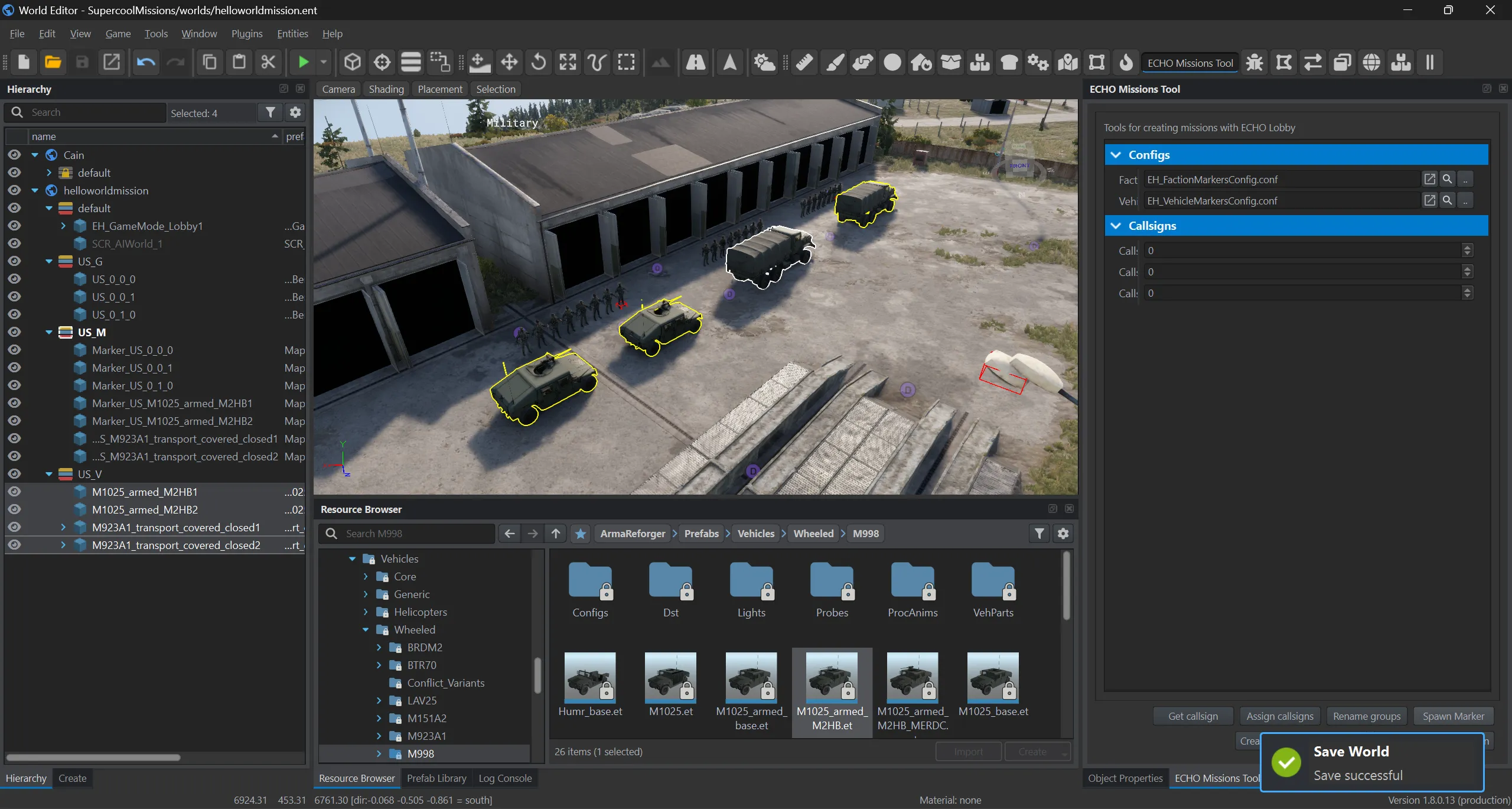Click the Get callsign button
This screenshot has height=809, width=1512.
(1193, 716)
